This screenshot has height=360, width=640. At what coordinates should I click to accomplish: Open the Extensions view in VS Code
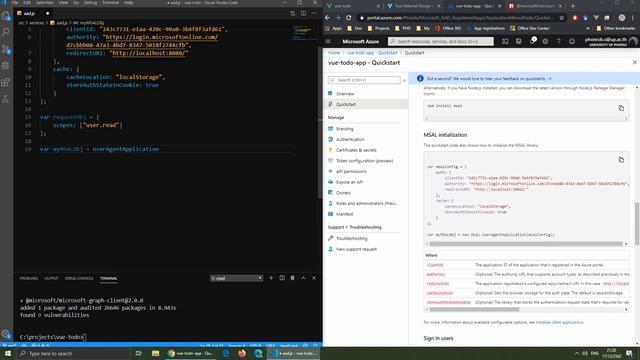coord(5,82)
